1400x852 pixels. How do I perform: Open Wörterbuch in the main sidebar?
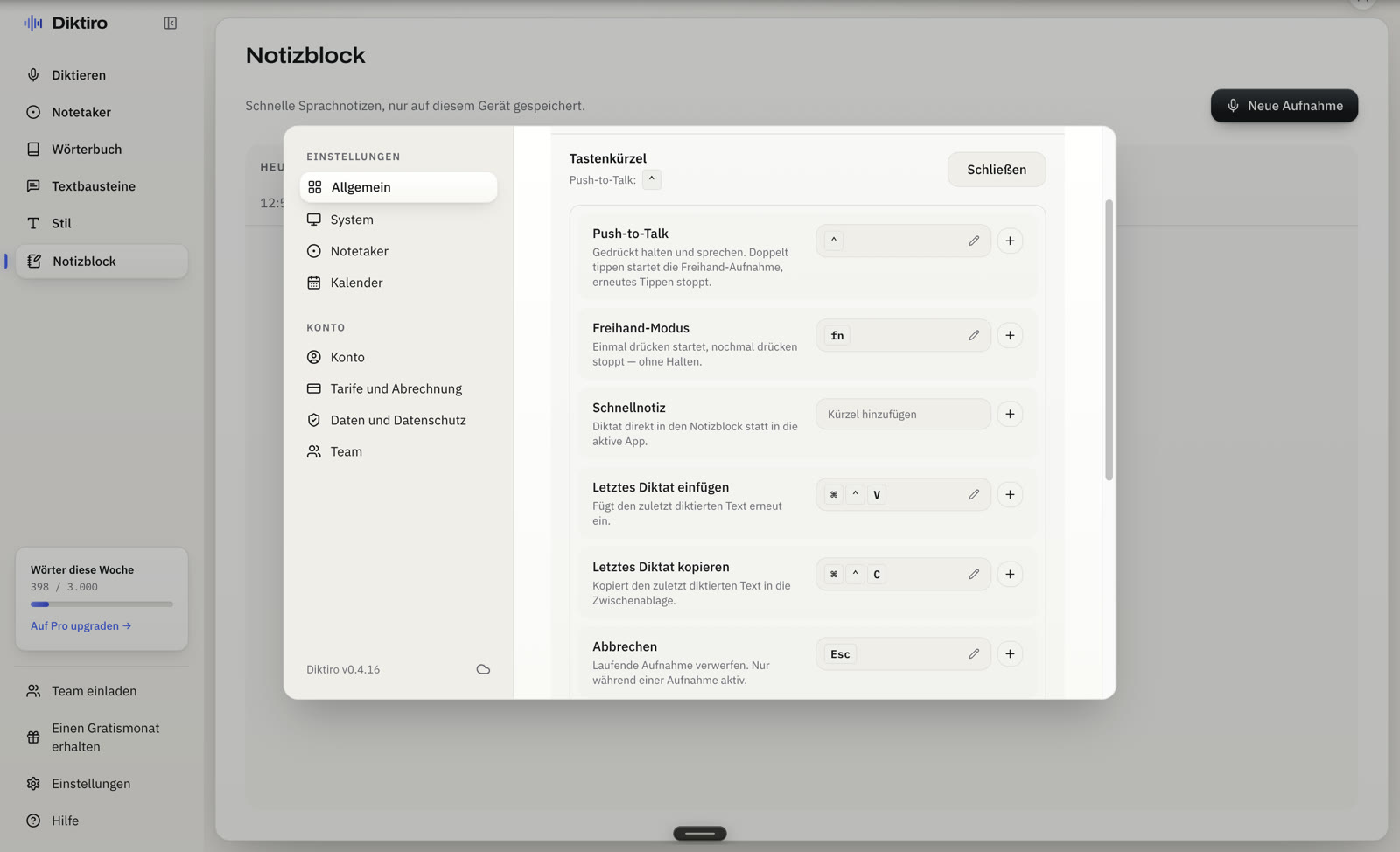(x=101, y=150)
